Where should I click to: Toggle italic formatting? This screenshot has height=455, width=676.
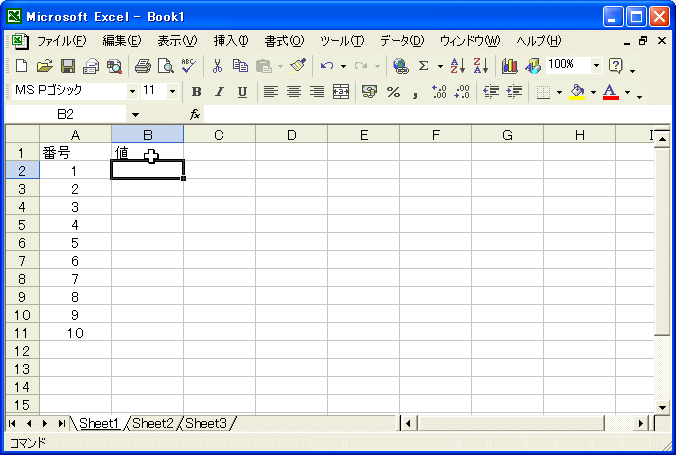tap(219, 91)
